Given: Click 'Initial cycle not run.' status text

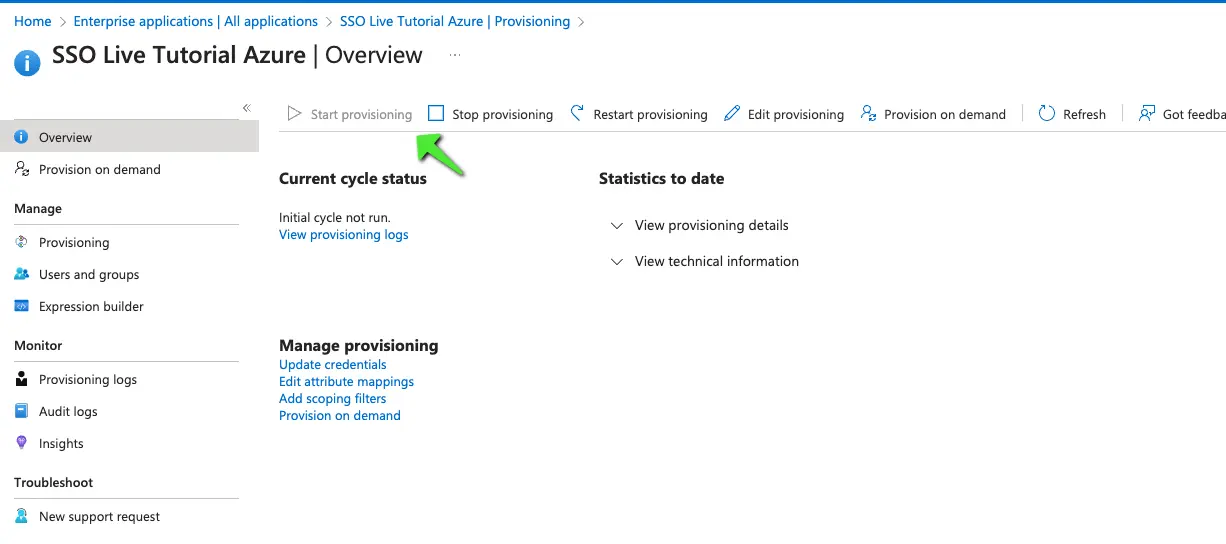Looking at the screenshot, I should pos(335,218).
